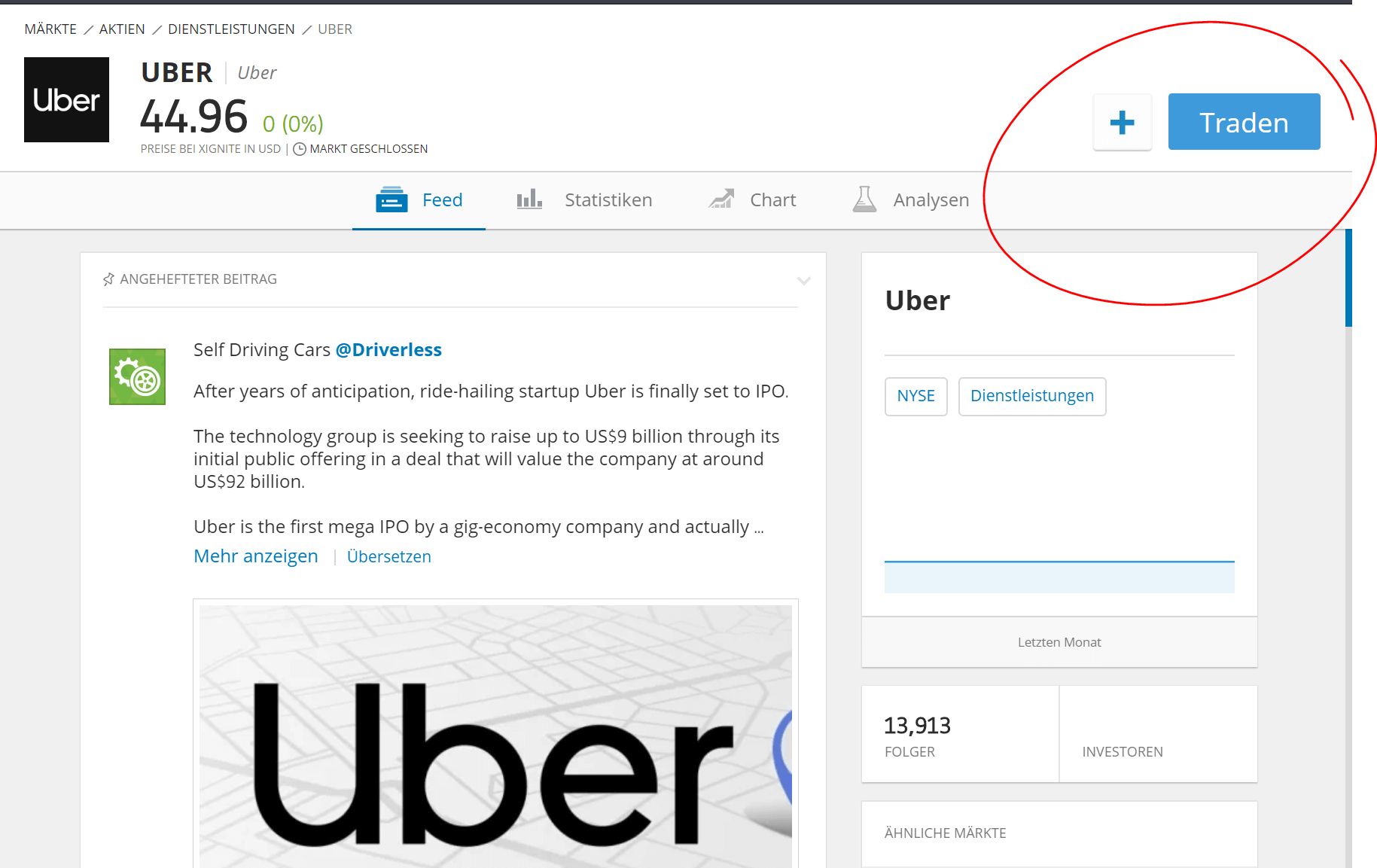Open the @Driverless profile link

[388, 350]
